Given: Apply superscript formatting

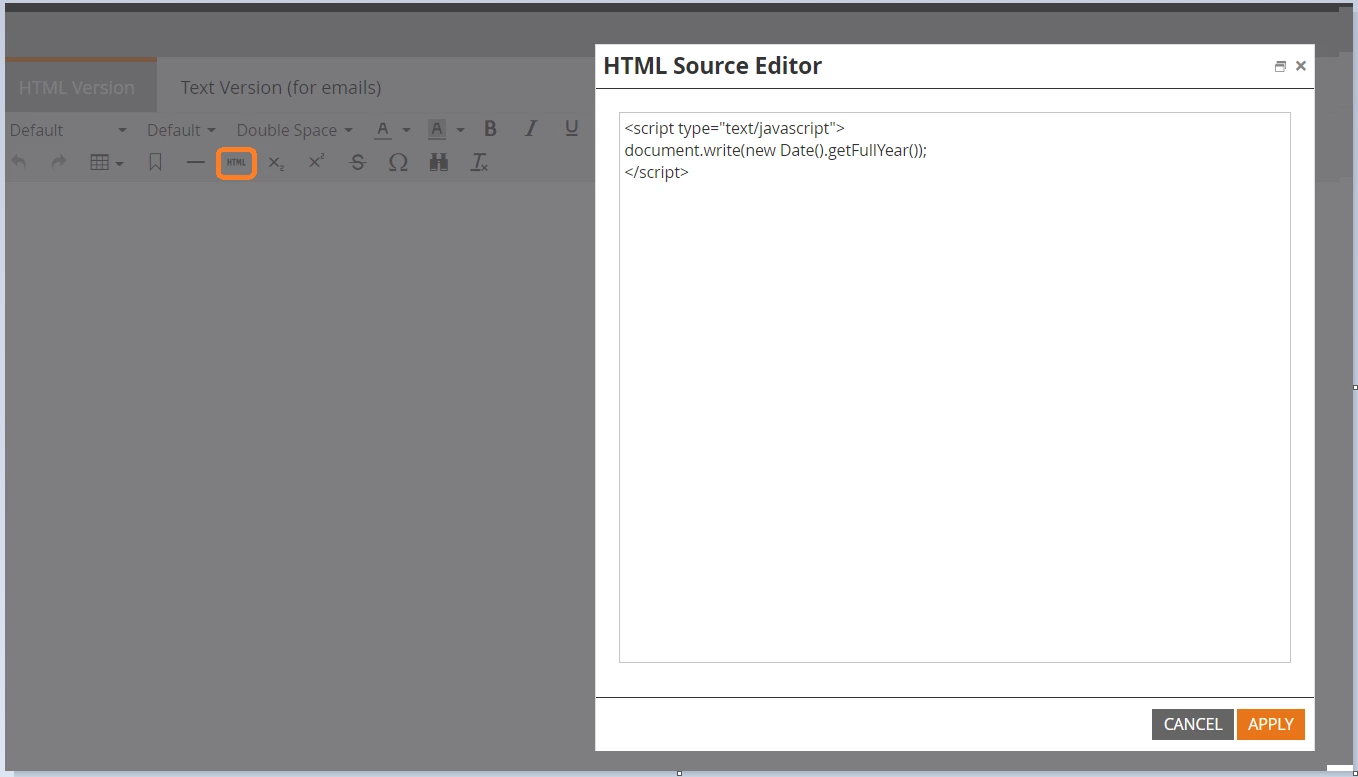Looking at the screenshot, I should point(317,161).
